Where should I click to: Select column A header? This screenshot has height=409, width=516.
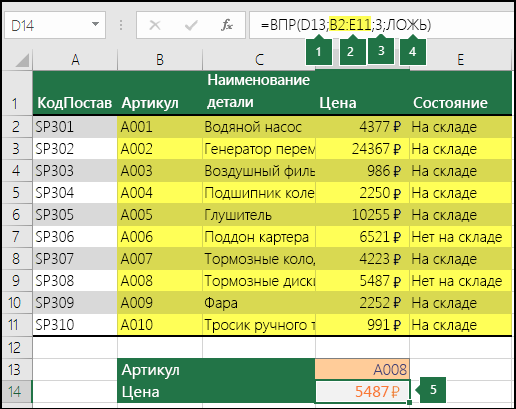(x=75, y=60)
